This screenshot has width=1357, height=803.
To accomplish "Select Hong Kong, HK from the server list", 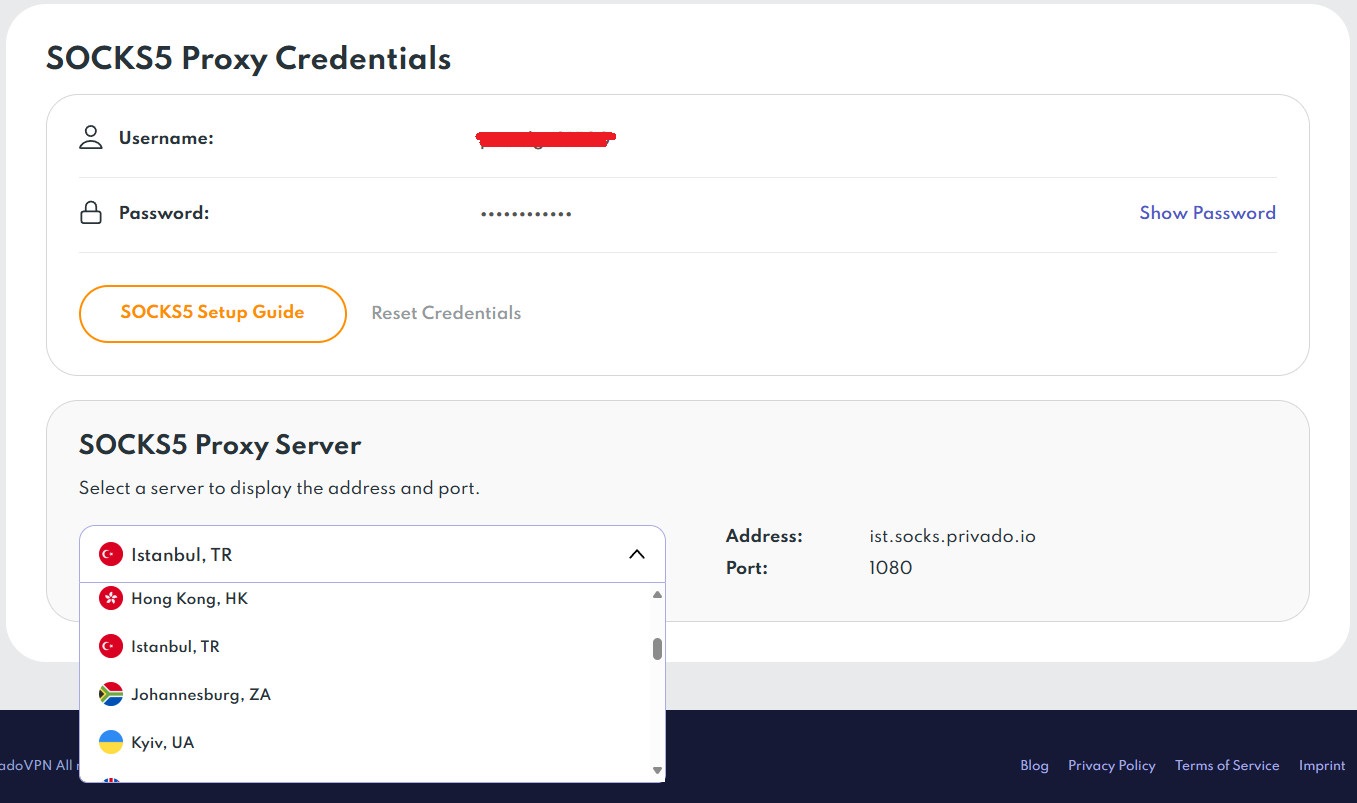I will (x=365, y=599).
